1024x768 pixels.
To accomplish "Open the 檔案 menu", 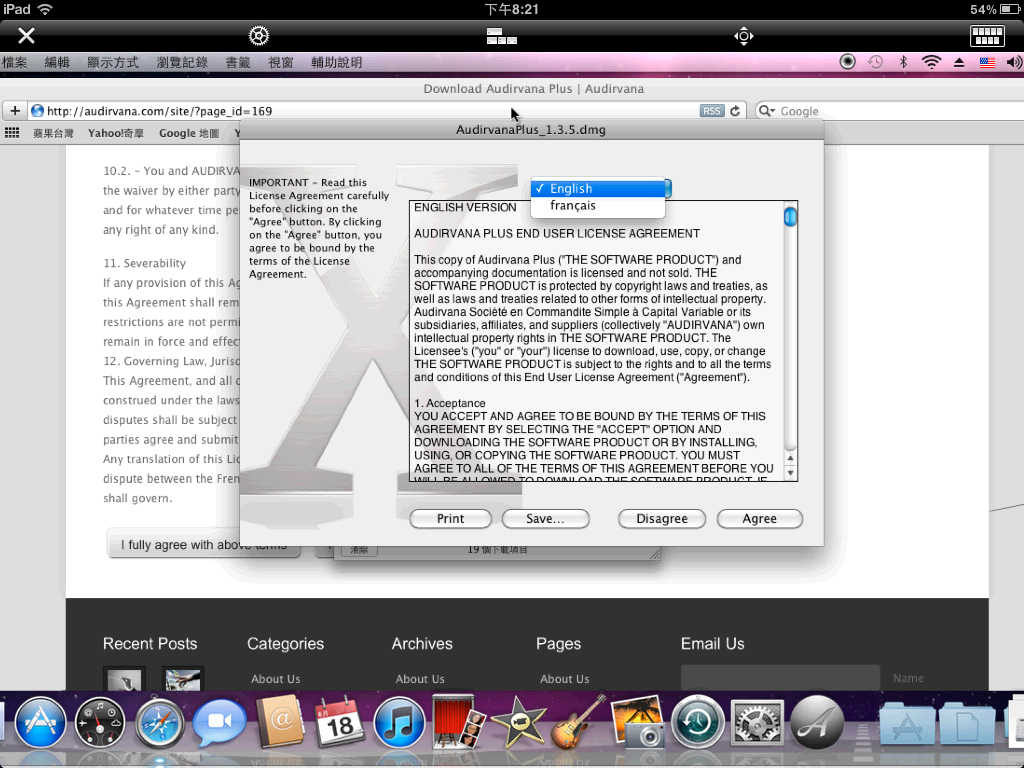I will point(14,62).
